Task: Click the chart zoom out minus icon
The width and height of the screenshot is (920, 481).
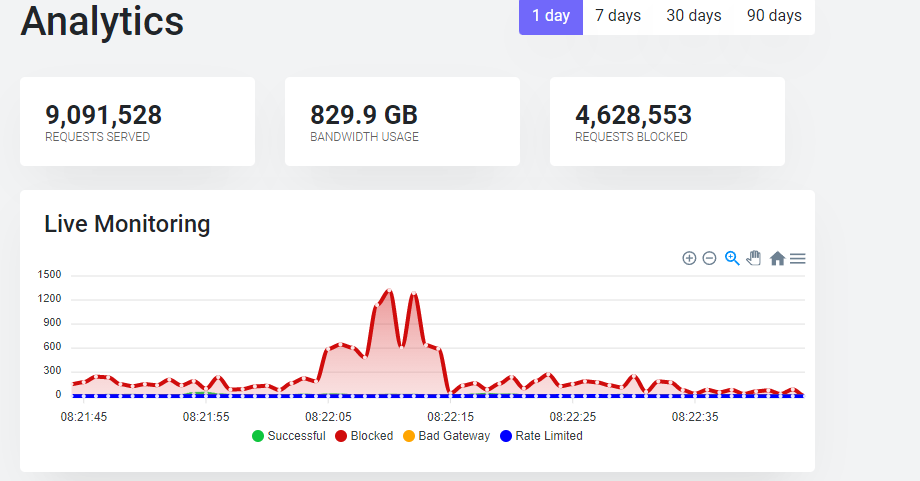Action: tap(709, 258)
